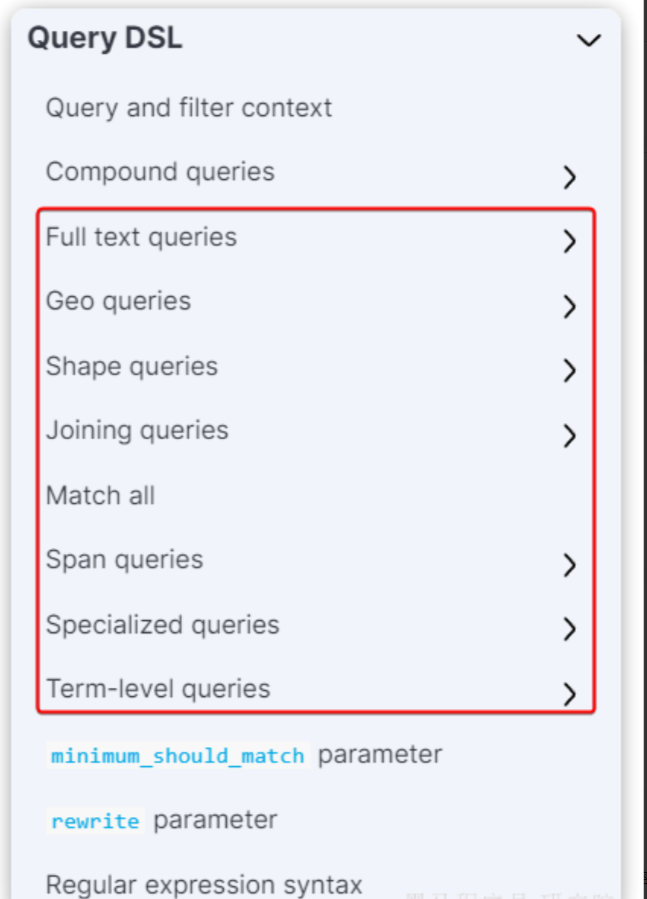The height and width of the screenshot is (899, 647).
Task: Select Compound queries label
Action: coord(160,172)
